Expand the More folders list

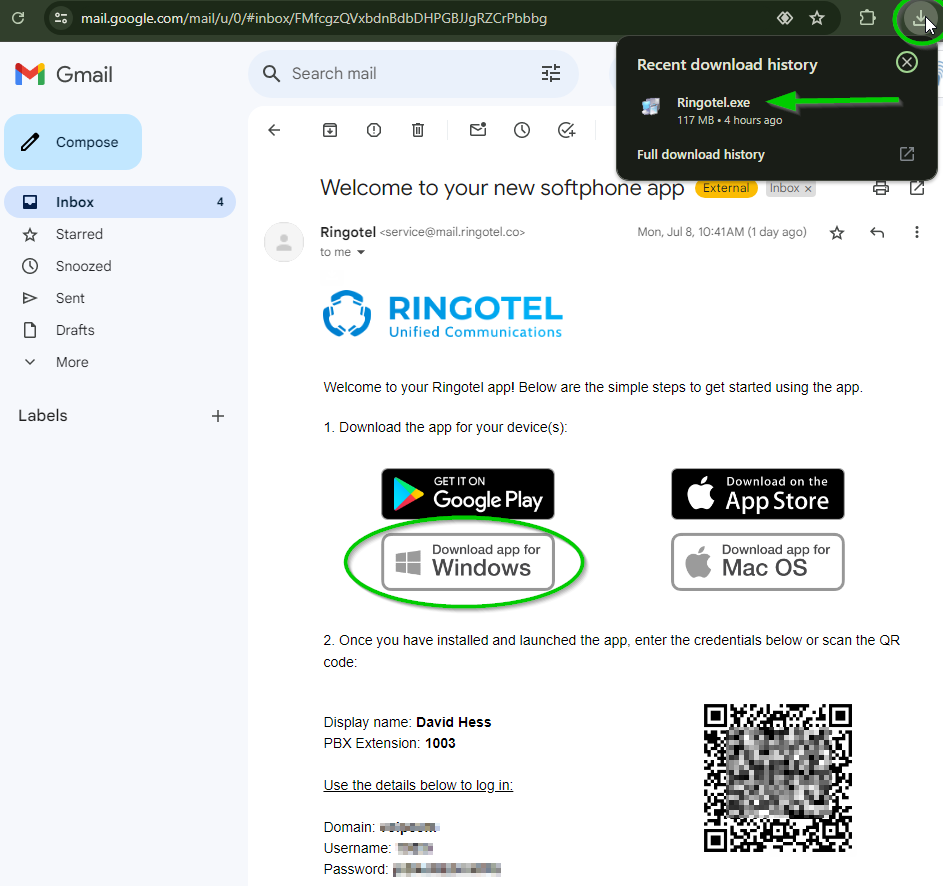72,362
